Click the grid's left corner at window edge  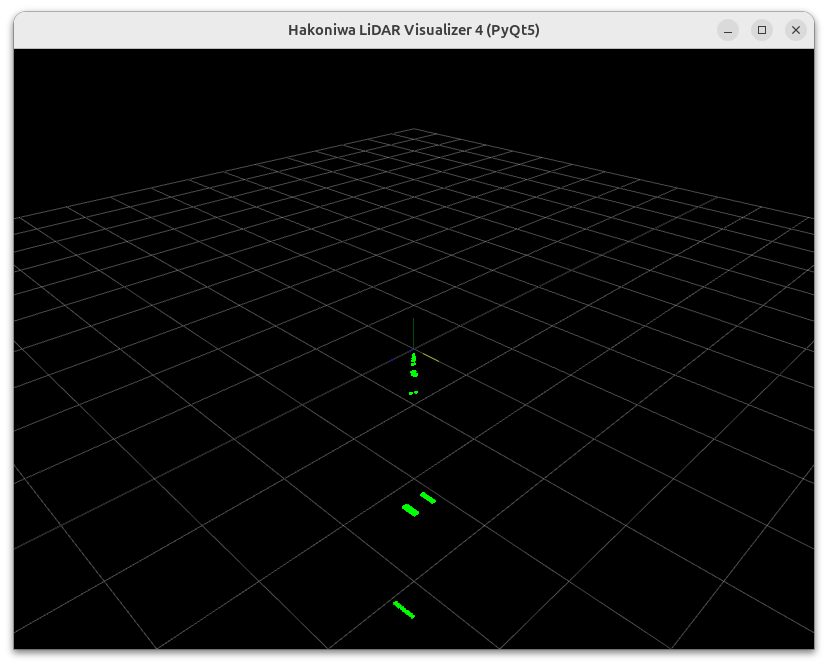(17, 217)
